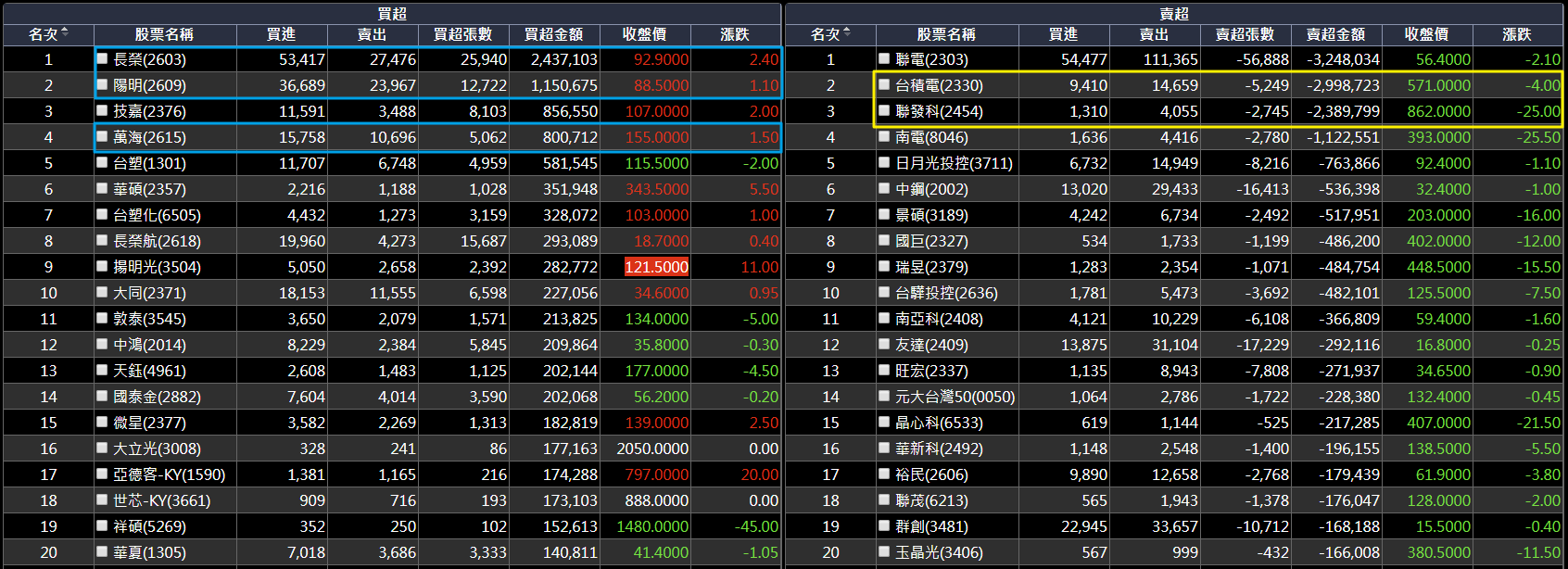Select stock name 國巨(2327)
Image resolution: width=1568 pixels, height=569 pixels.
pos(931,241)
